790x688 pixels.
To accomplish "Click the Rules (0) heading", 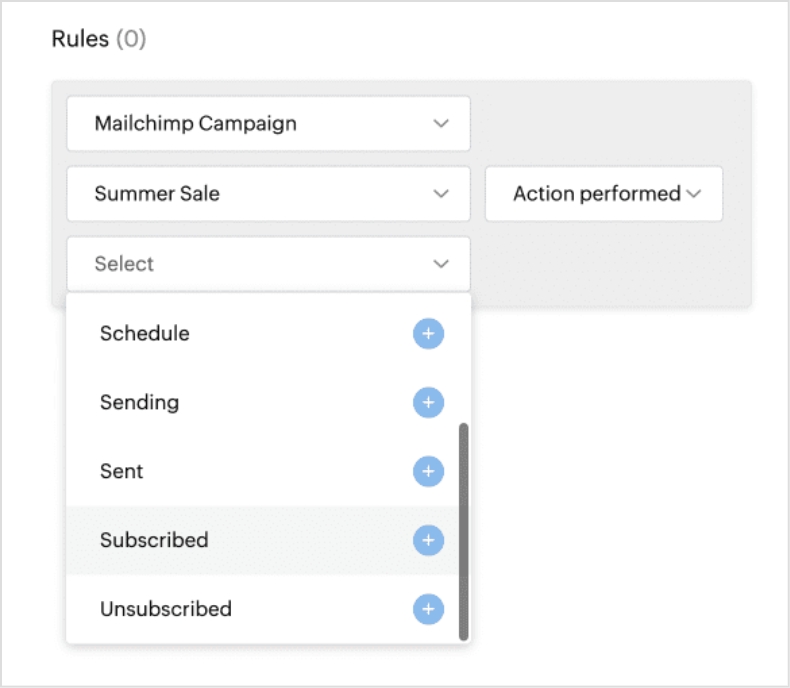I will pyautogui.click(x=98, y=40).
